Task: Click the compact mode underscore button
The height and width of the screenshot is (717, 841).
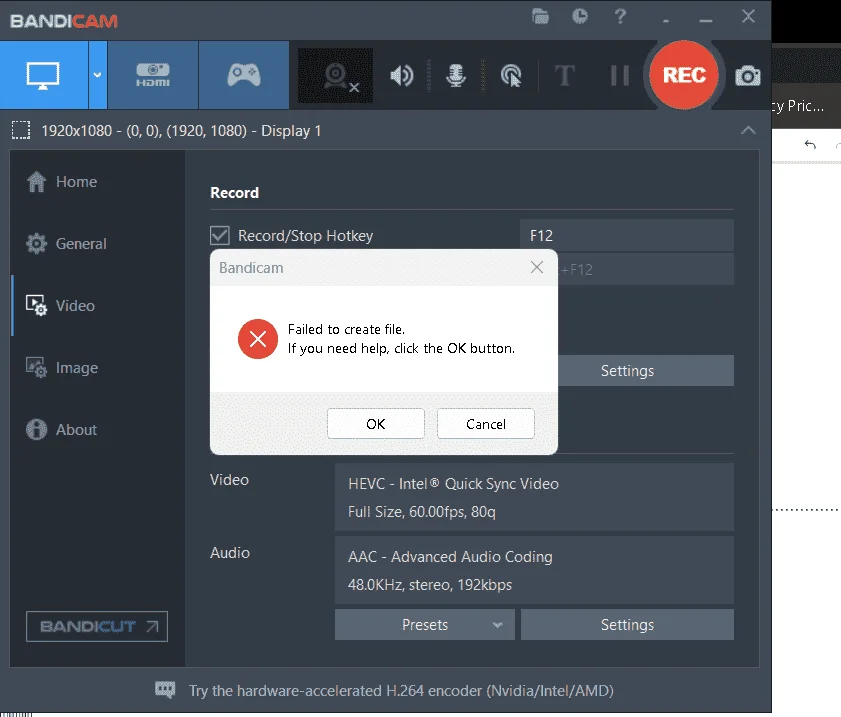Action: (x=666, y=21)
